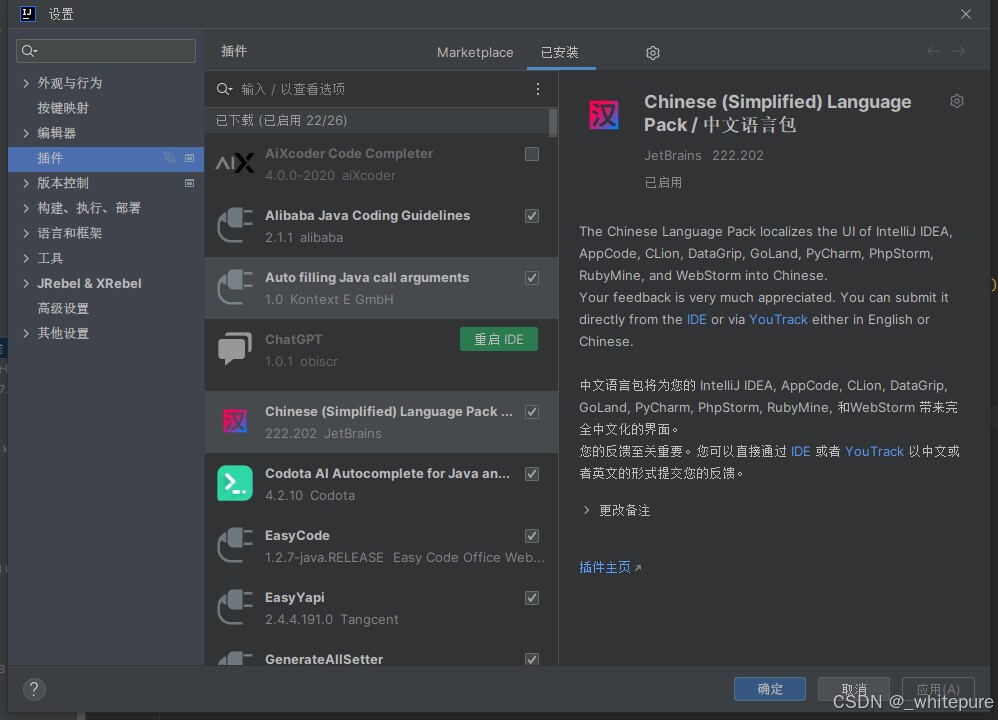Screen dimensions: 998x720
Task: Expand the 外观与行为 tree node
Action: (25, 83)
